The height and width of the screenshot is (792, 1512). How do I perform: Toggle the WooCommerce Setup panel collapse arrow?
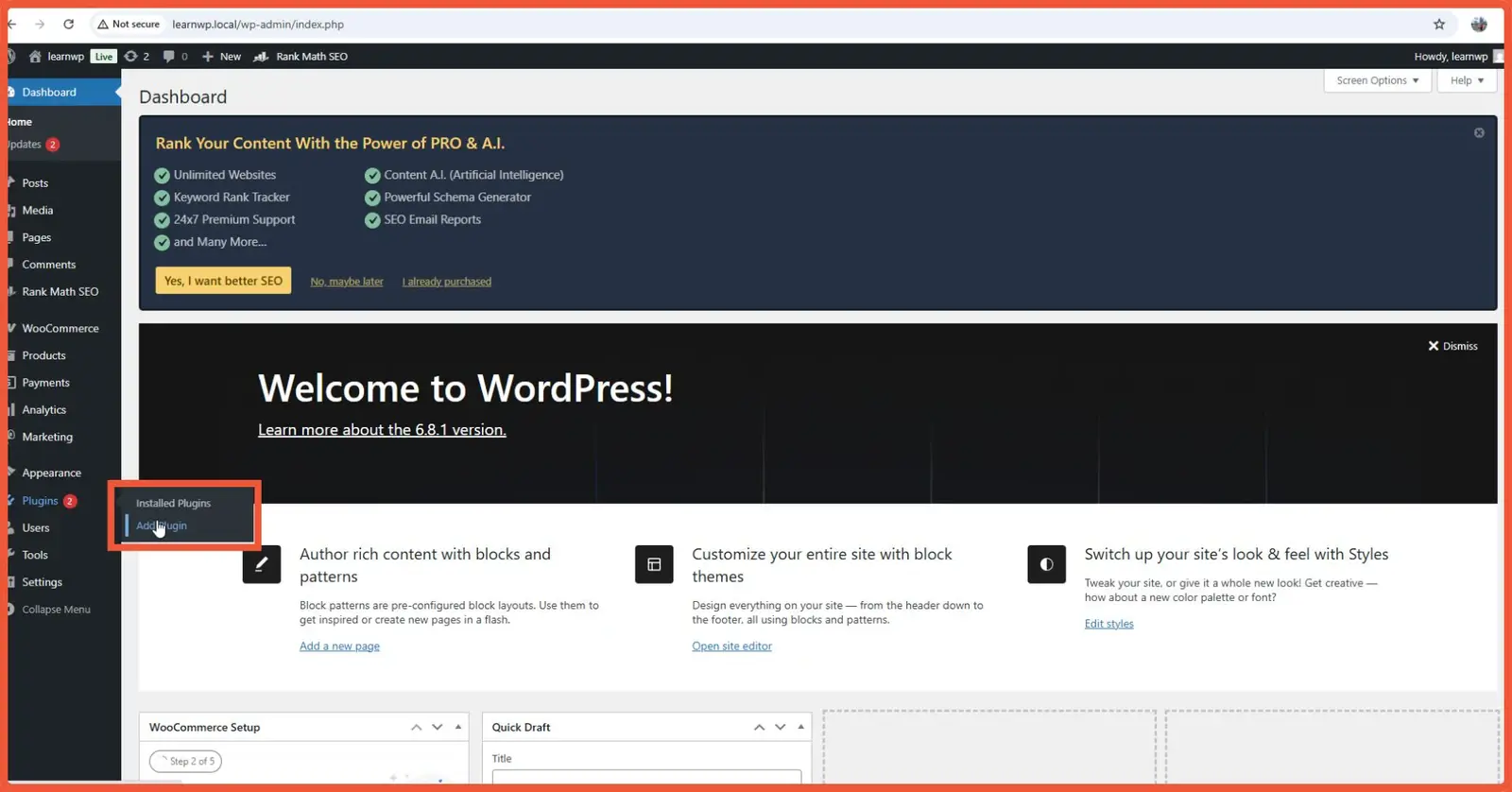pyautogui.click(x=458, y=727)
